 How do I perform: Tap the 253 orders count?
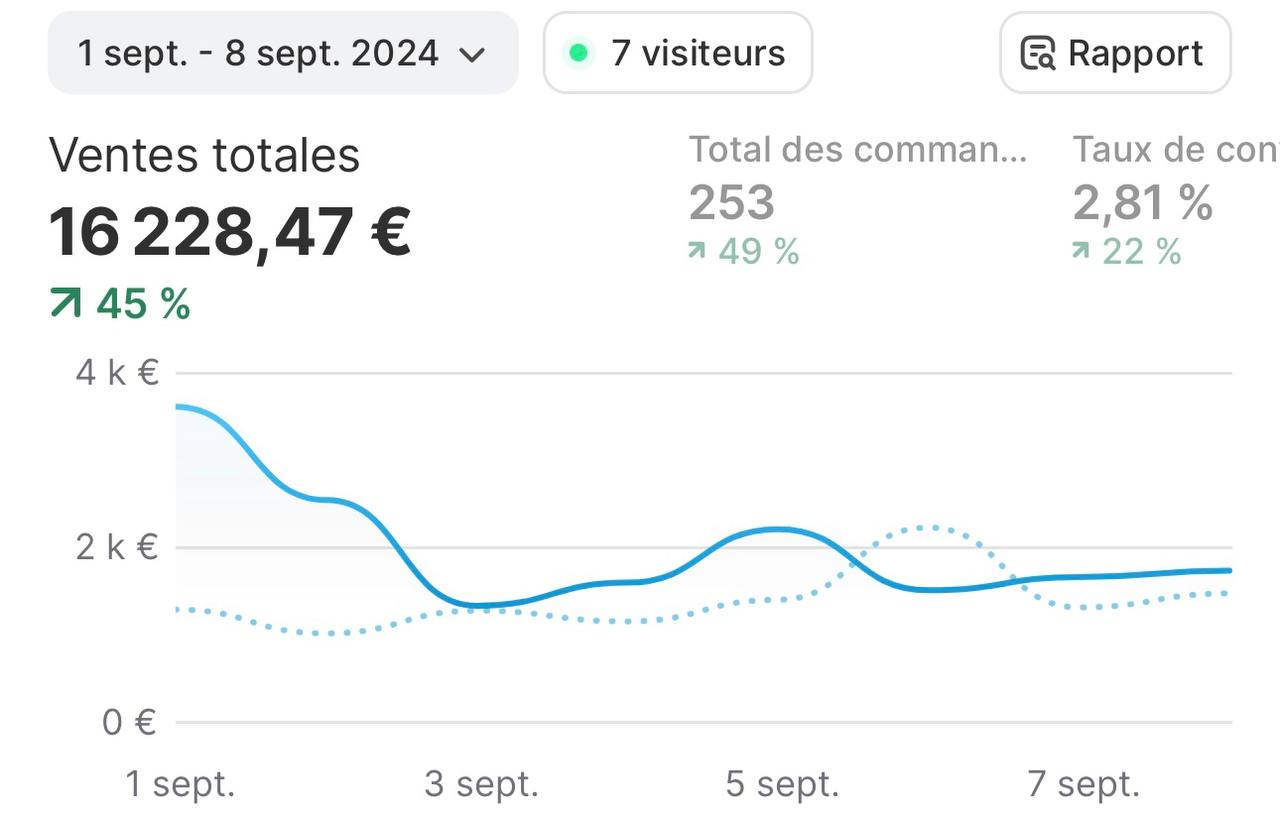[731, 203]
